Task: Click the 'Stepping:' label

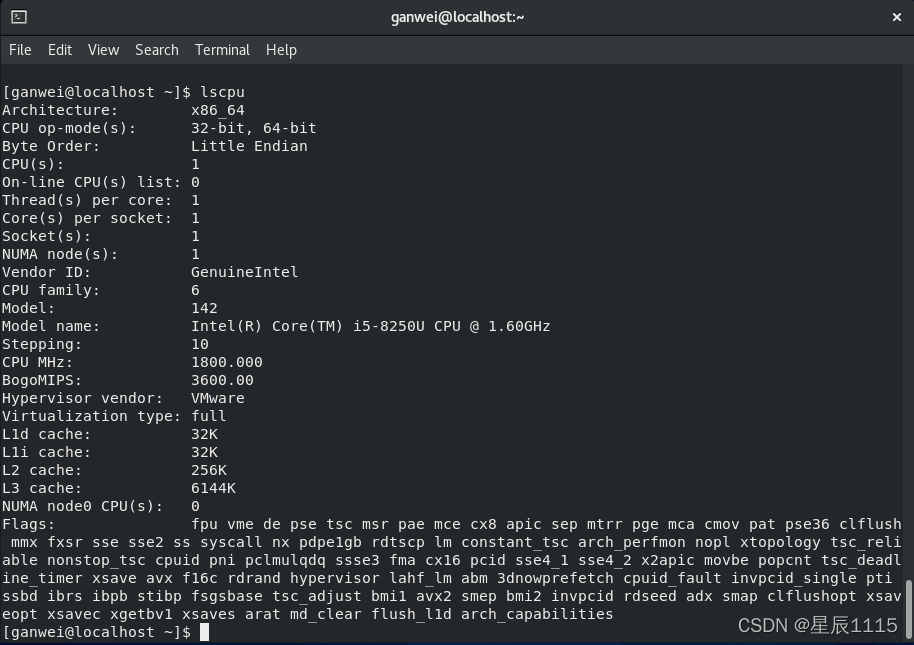Action: 42,344
